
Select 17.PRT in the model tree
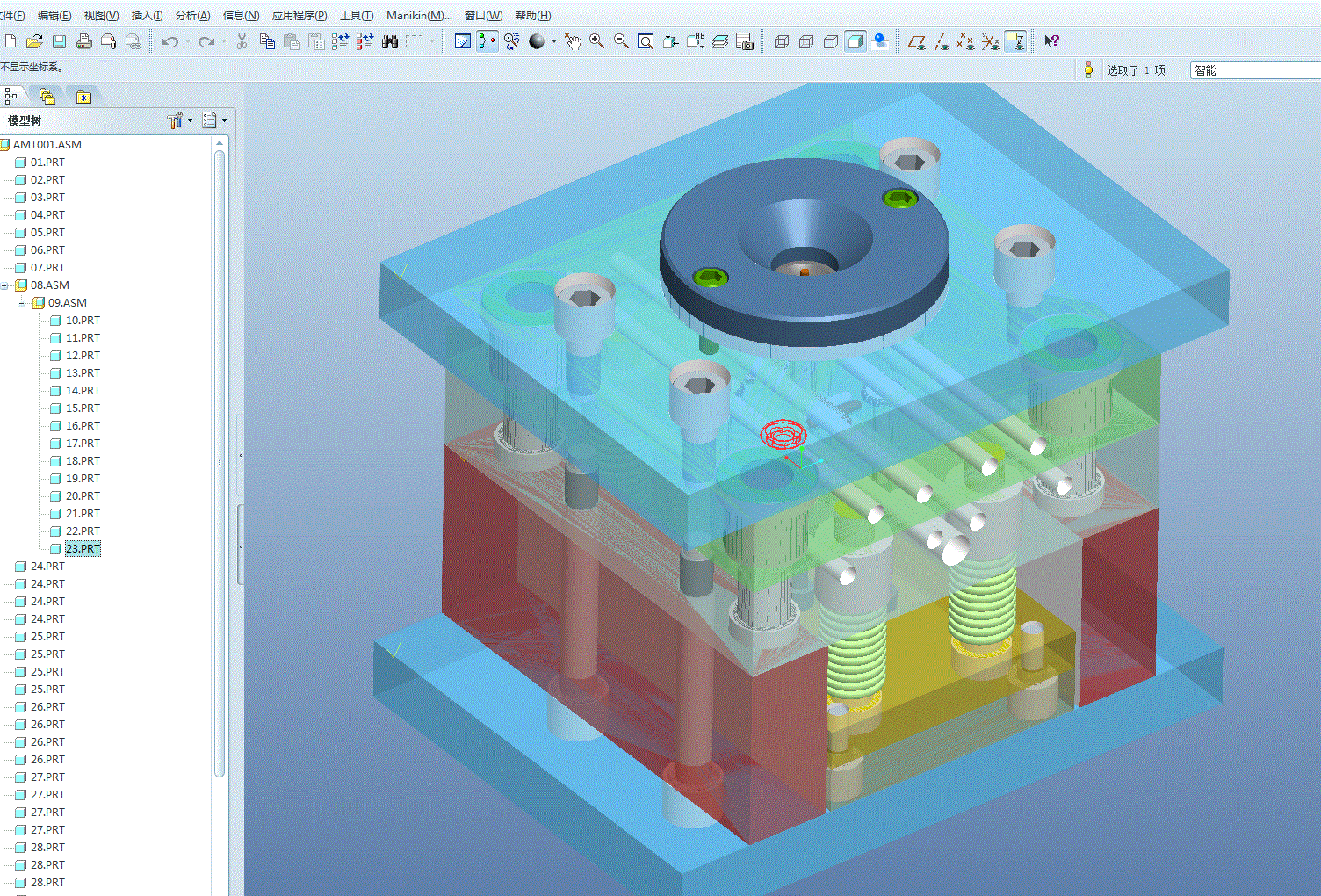[83, 444]
